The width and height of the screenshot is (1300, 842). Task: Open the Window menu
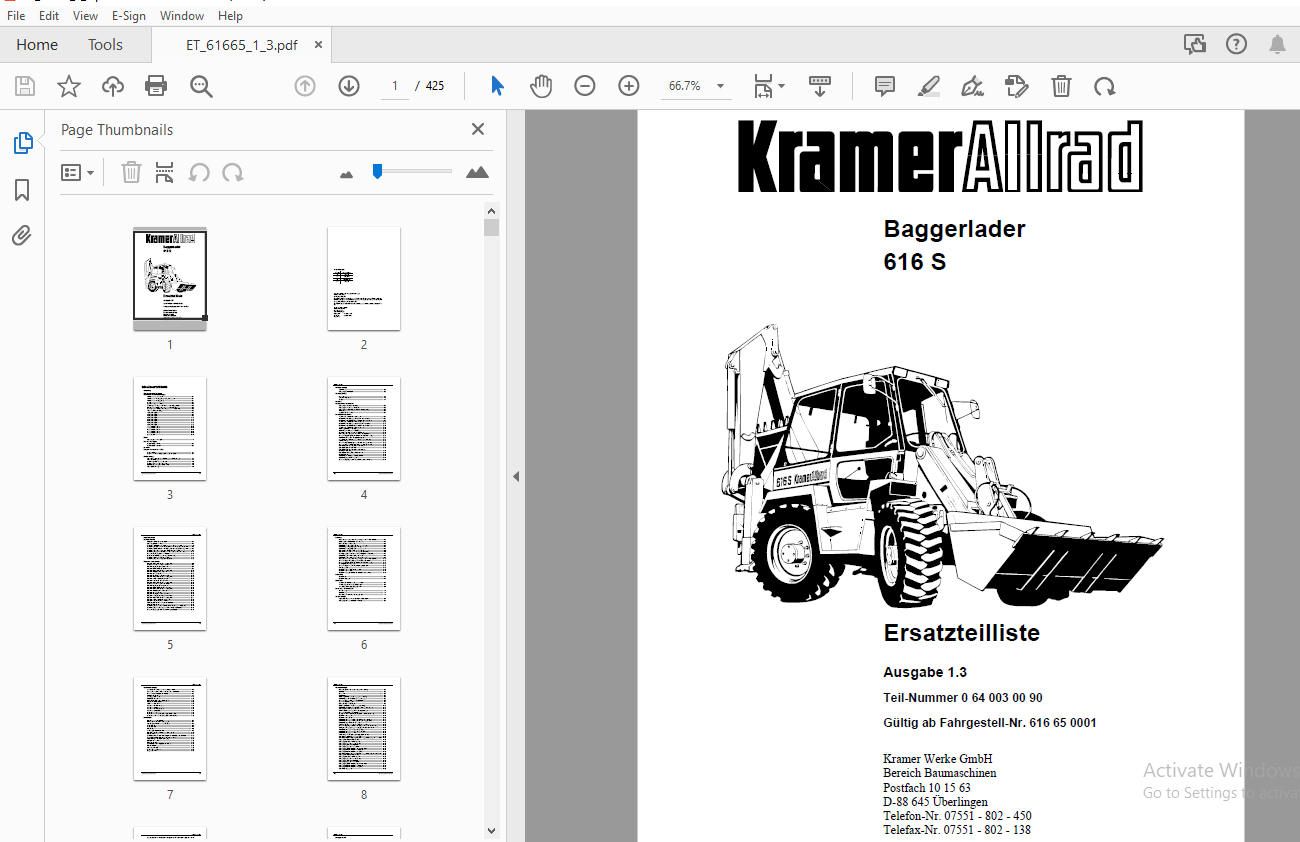[182, 15]
